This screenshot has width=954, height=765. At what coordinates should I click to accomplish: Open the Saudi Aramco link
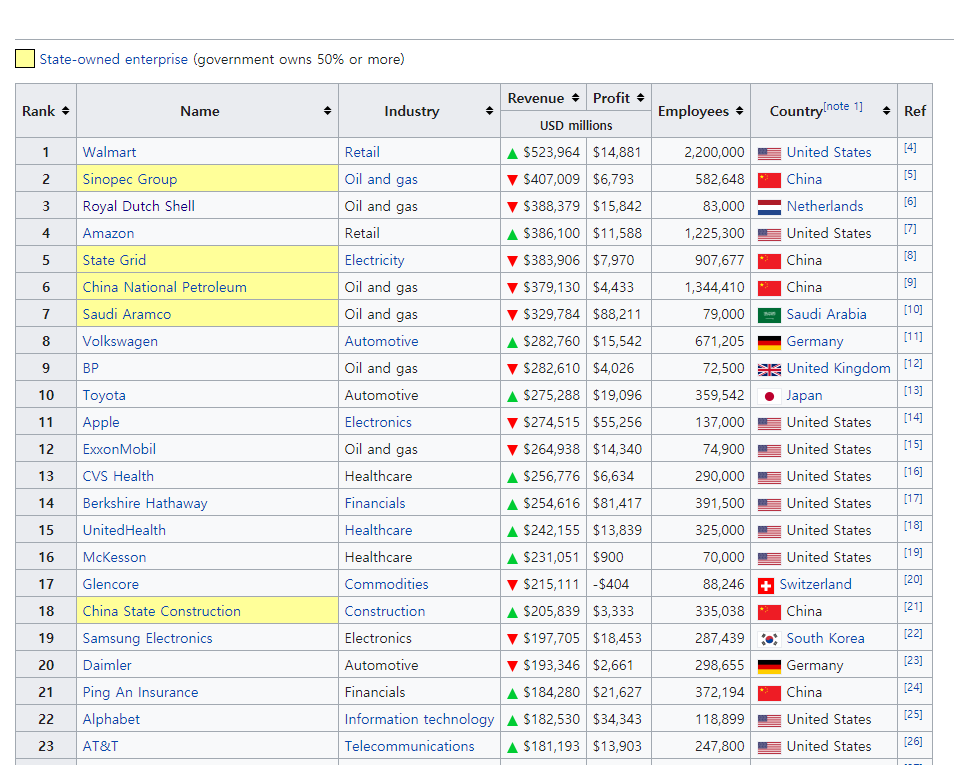127,314
